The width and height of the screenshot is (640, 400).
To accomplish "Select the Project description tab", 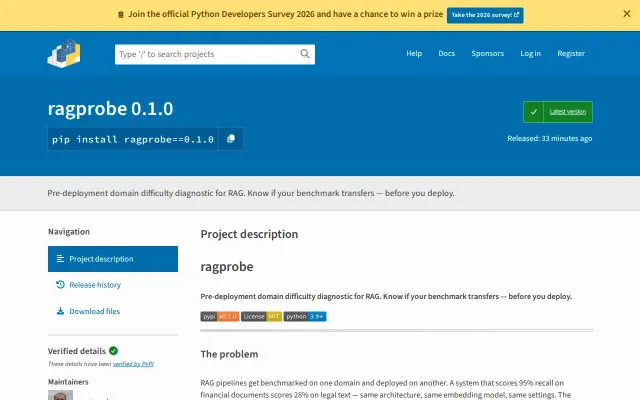I will [113, 259].
